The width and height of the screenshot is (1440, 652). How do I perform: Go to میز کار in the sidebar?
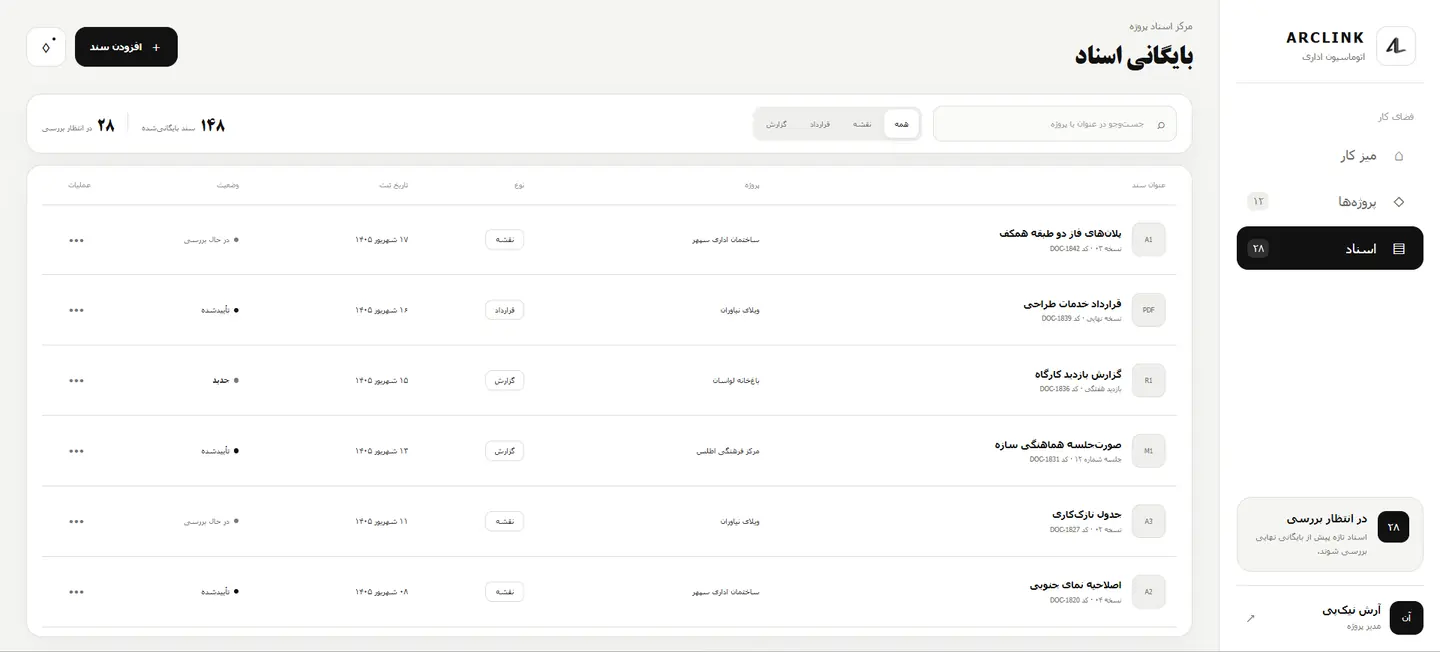coord(1330,156)
